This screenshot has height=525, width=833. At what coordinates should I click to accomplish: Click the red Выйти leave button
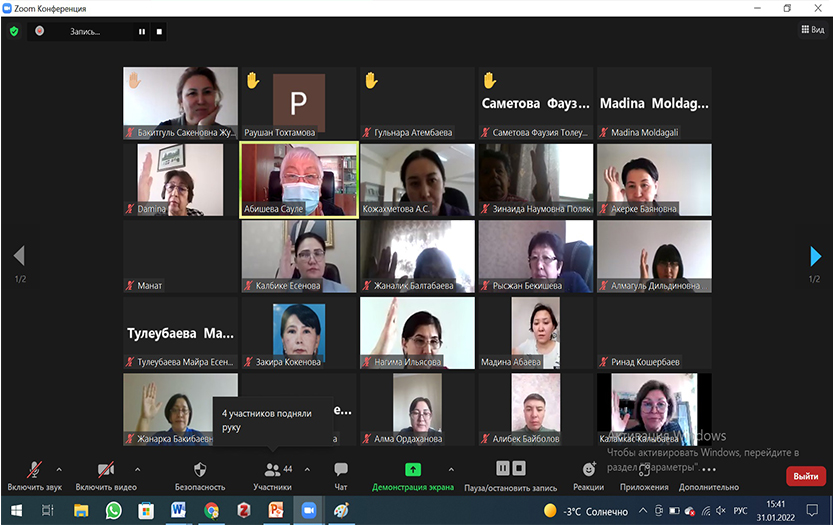[805, 476]
